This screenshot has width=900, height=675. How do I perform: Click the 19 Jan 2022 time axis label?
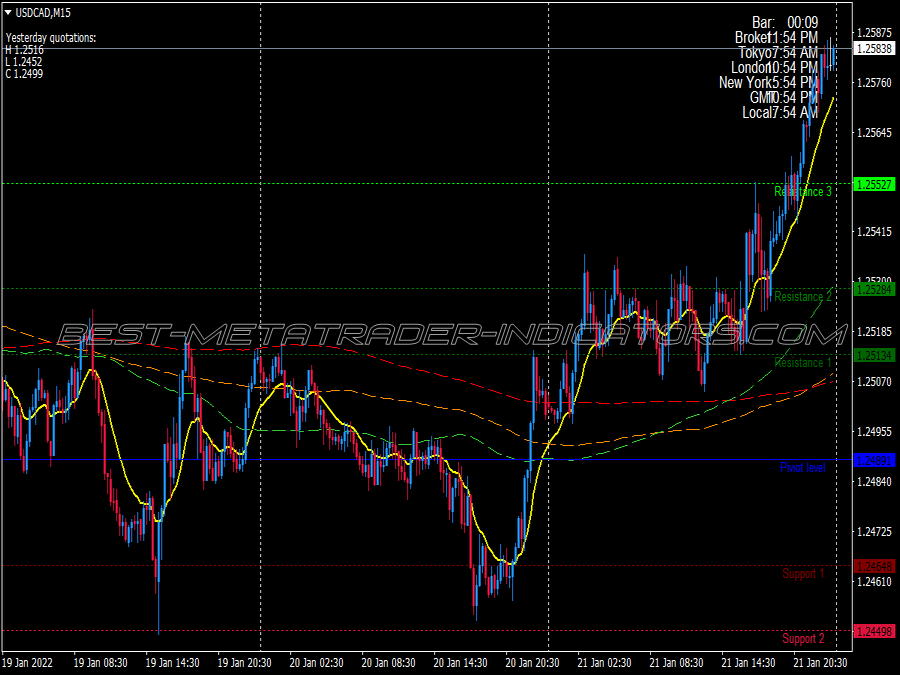[28, 662]
